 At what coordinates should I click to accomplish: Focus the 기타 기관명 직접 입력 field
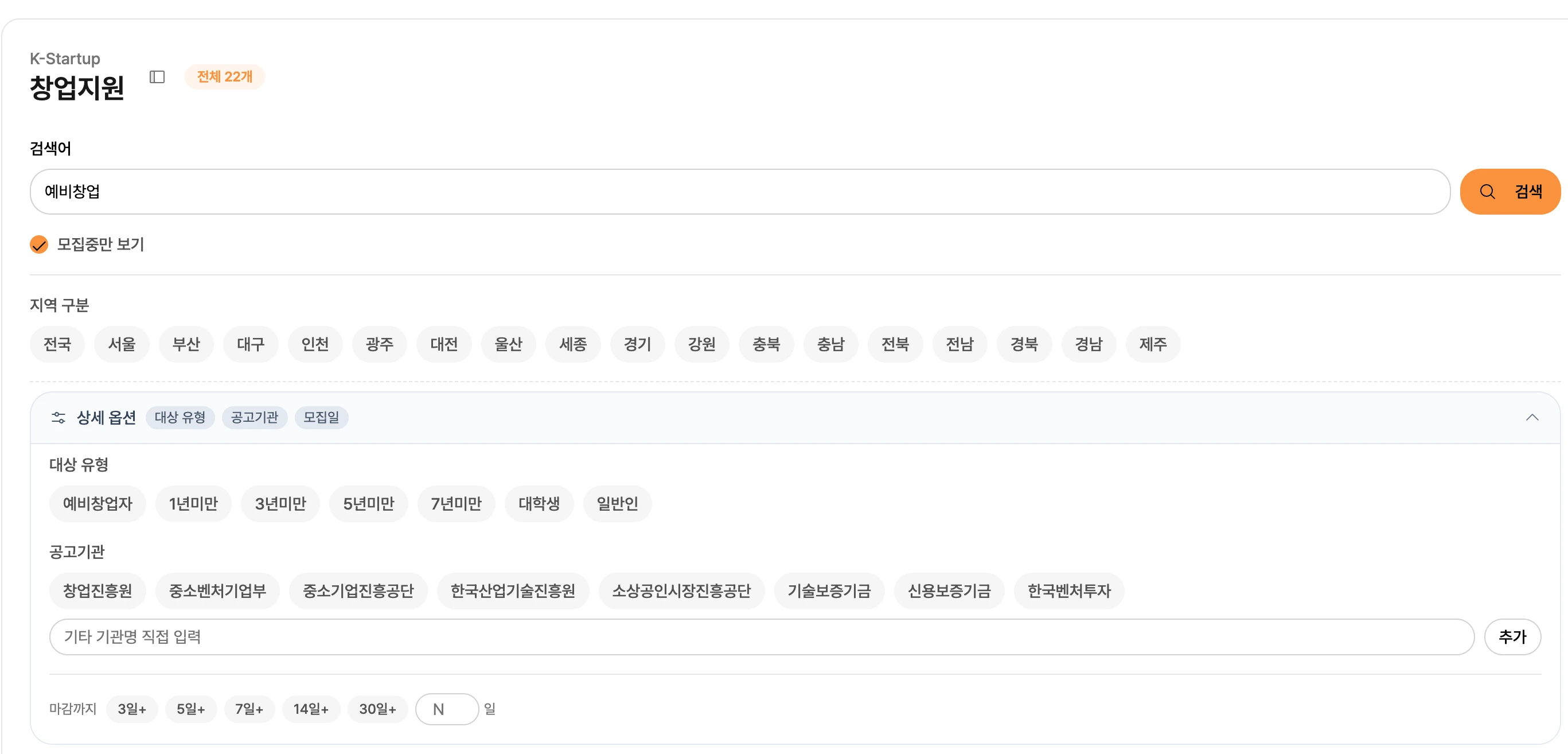761,637
